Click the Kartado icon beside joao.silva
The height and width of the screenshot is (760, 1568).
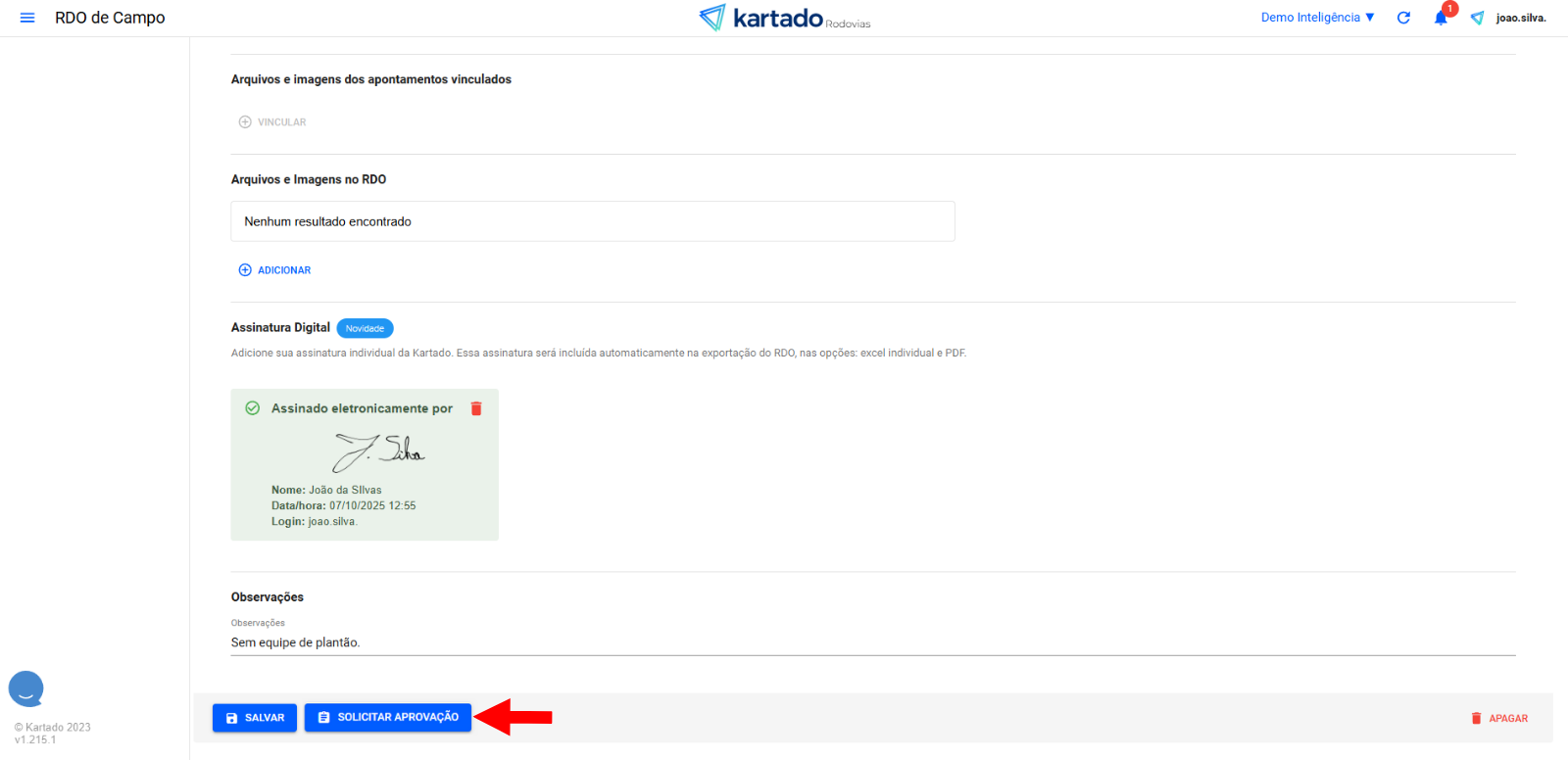pyautogui.click(x=1477, y=18)
